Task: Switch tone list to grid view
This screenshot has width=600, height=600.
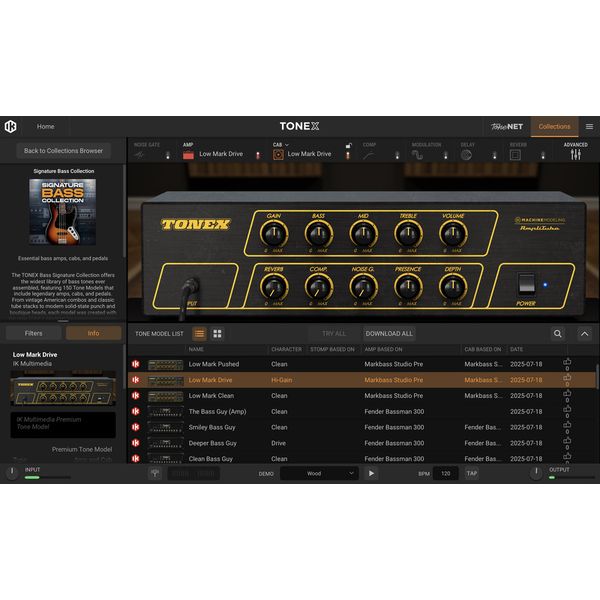Action: click(217, 333)
